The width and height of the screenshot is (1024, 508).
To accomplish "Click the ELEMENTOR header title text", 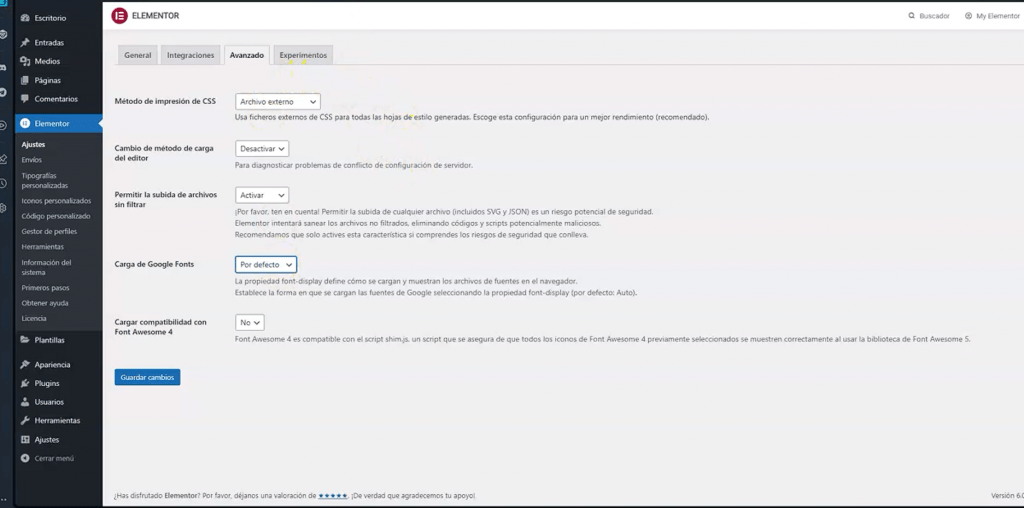I will [155, 16].
